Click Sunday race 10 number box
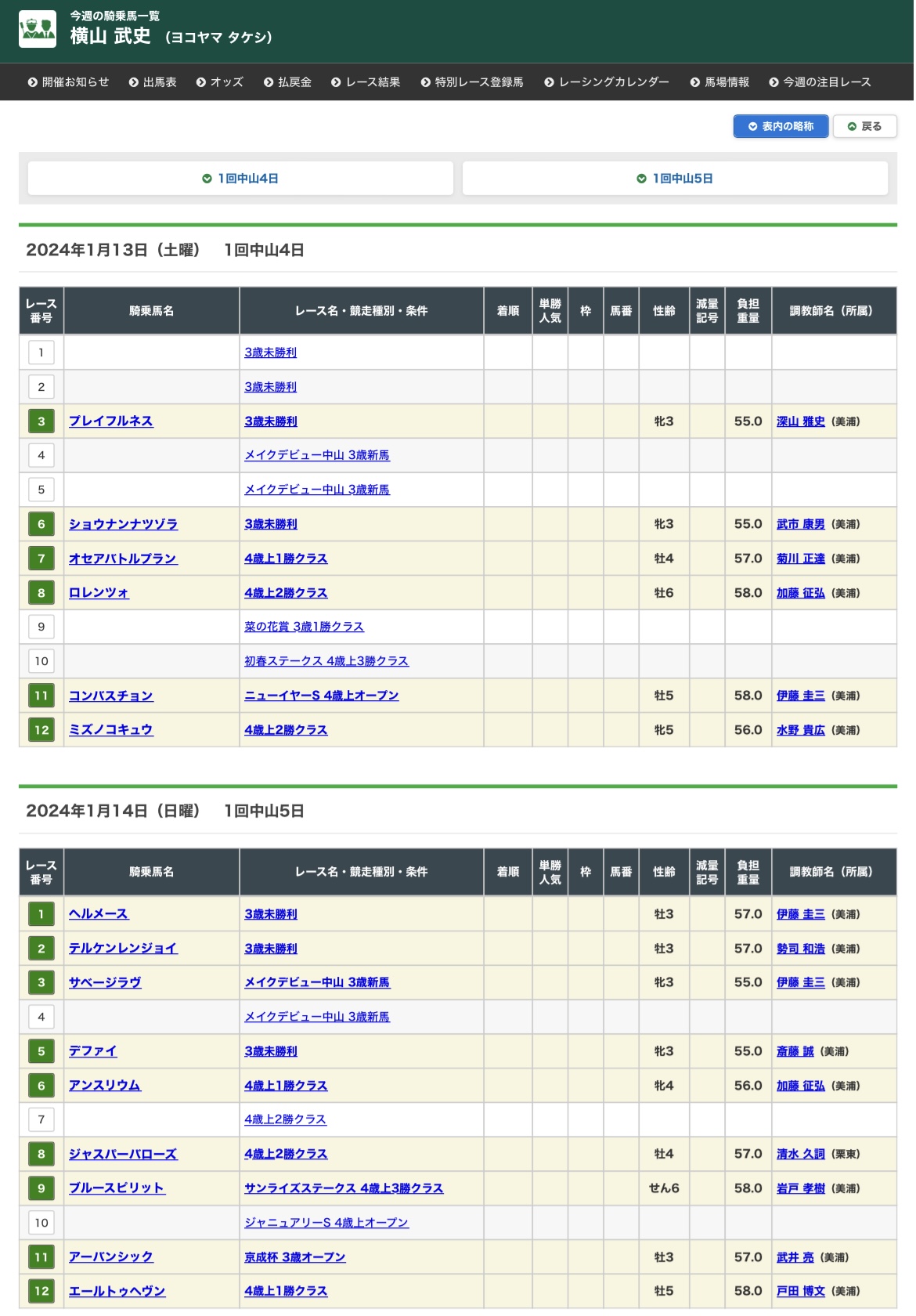This screenshot has height=1316, width=916. [41, 1223]
